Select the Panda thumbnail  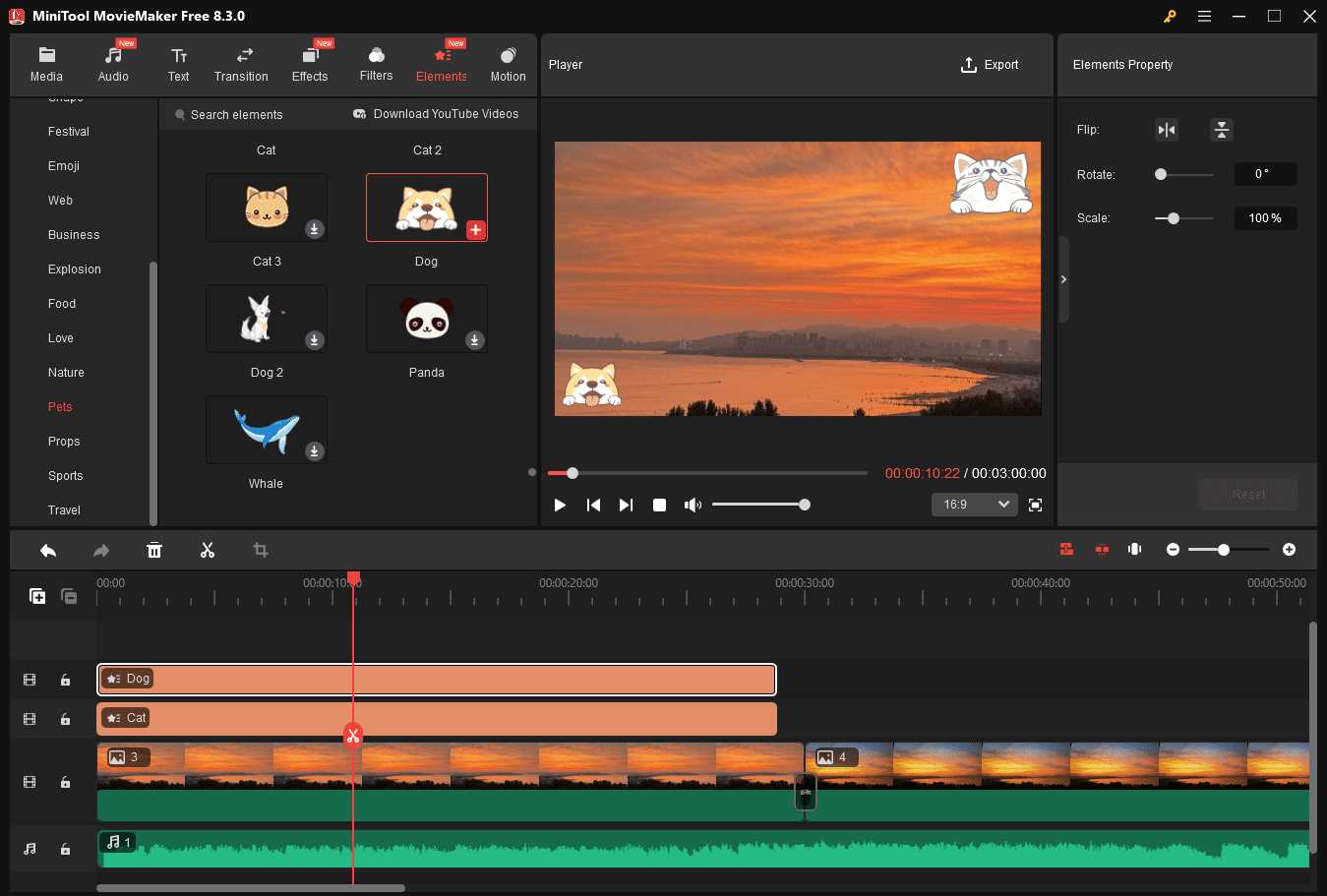(427, 319)
